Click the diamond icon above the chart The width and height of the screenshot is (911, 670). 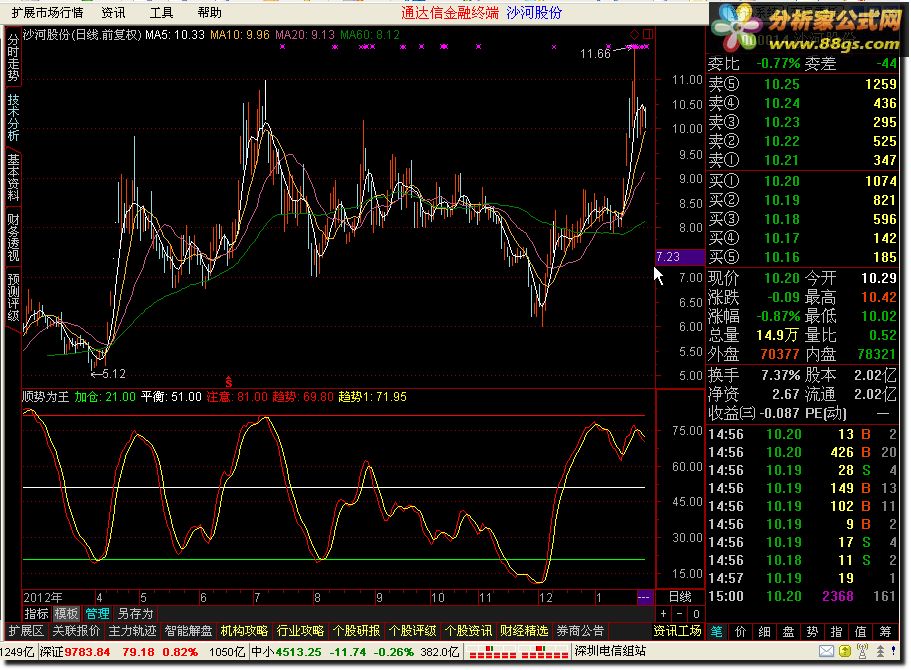[x=634, y=34]
